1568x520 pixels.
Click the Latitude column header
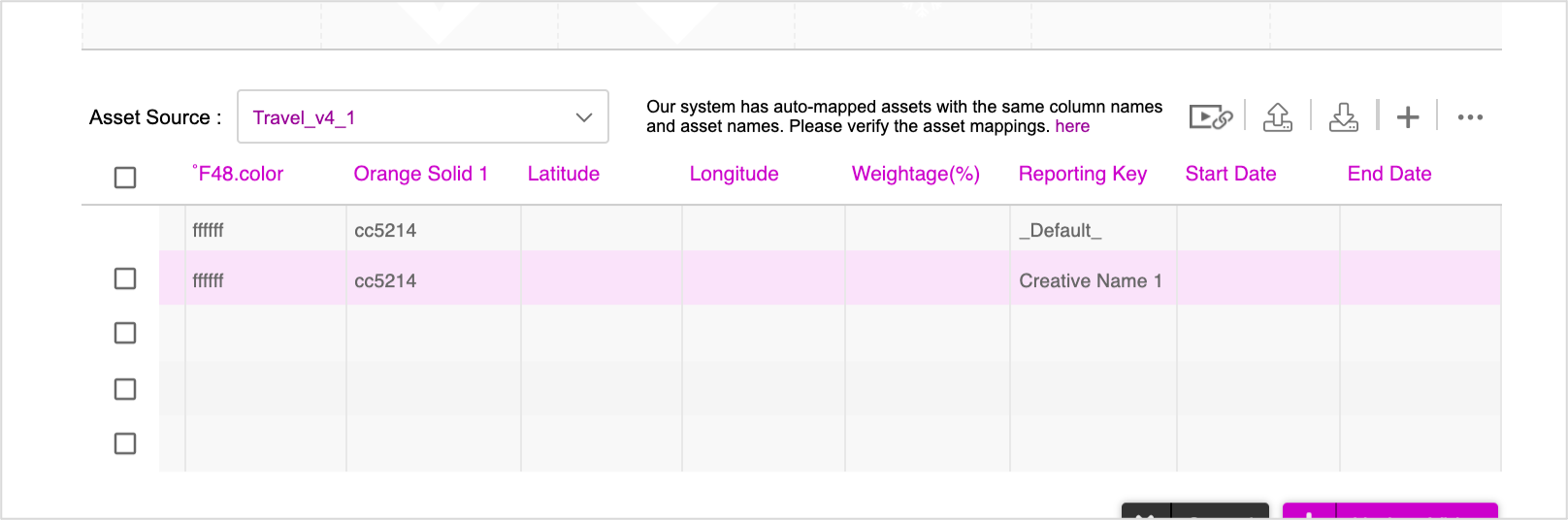click(564, 174)
